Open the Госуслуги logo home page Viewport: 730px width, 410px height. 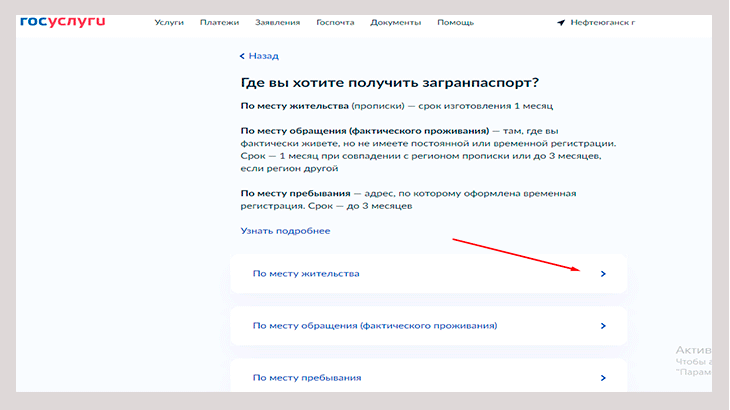[62, 22]
